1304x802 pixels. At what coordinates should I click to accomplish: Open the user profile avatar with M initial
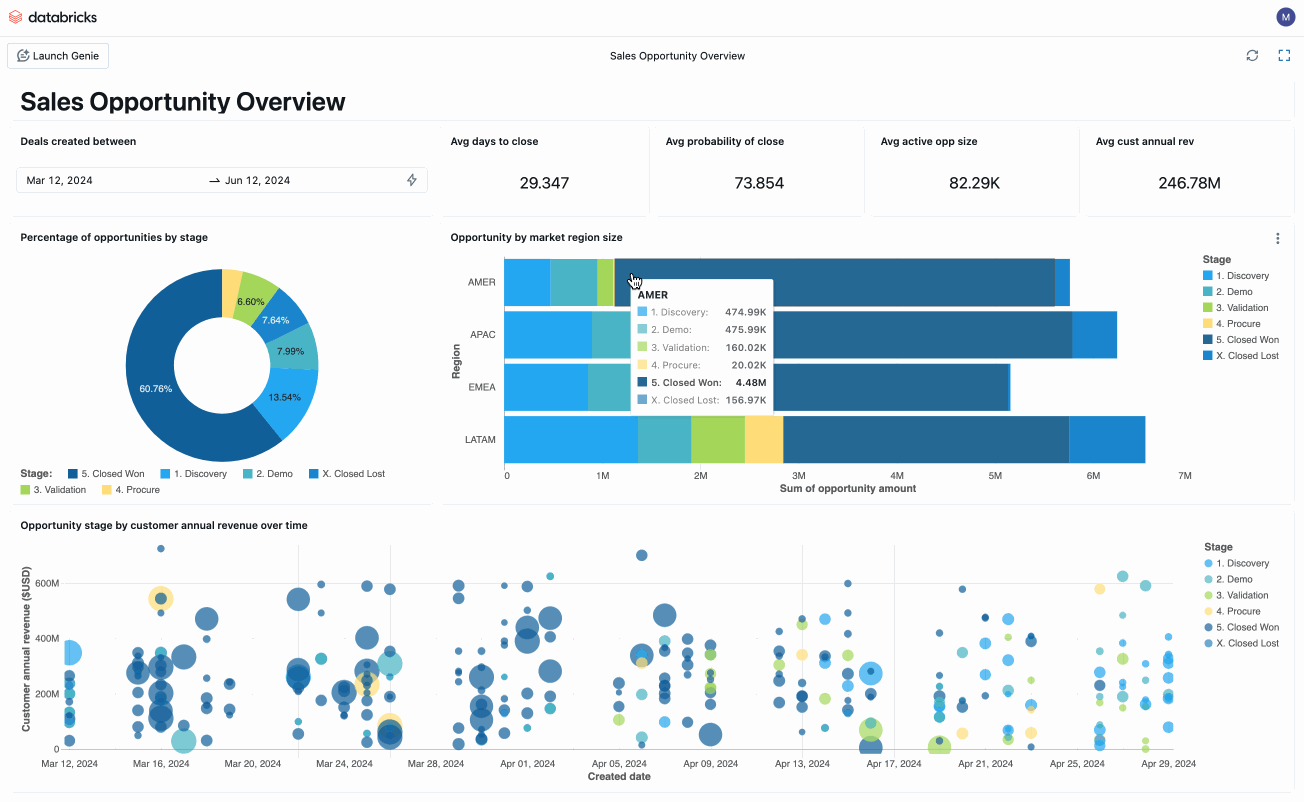[1285, 16]
